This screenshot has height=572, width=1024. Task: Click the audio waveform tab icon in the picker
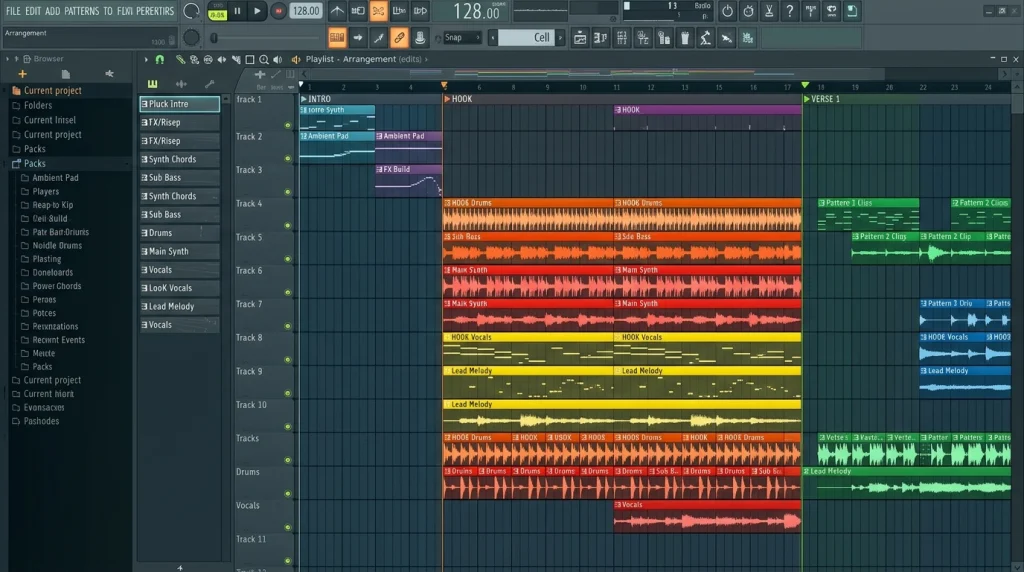181,84
